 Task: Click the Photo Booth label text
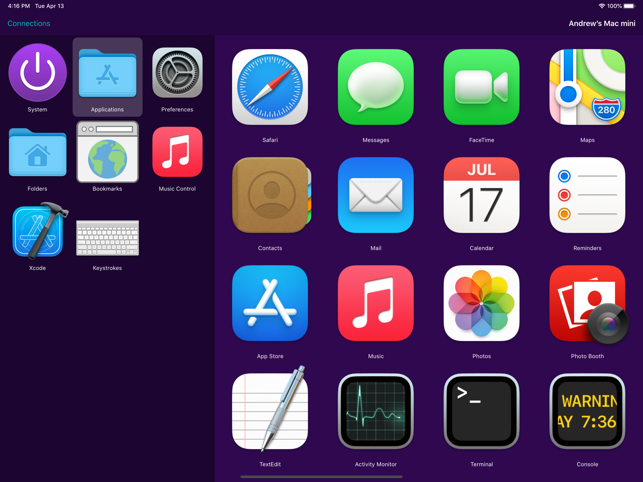coord(587,356)
